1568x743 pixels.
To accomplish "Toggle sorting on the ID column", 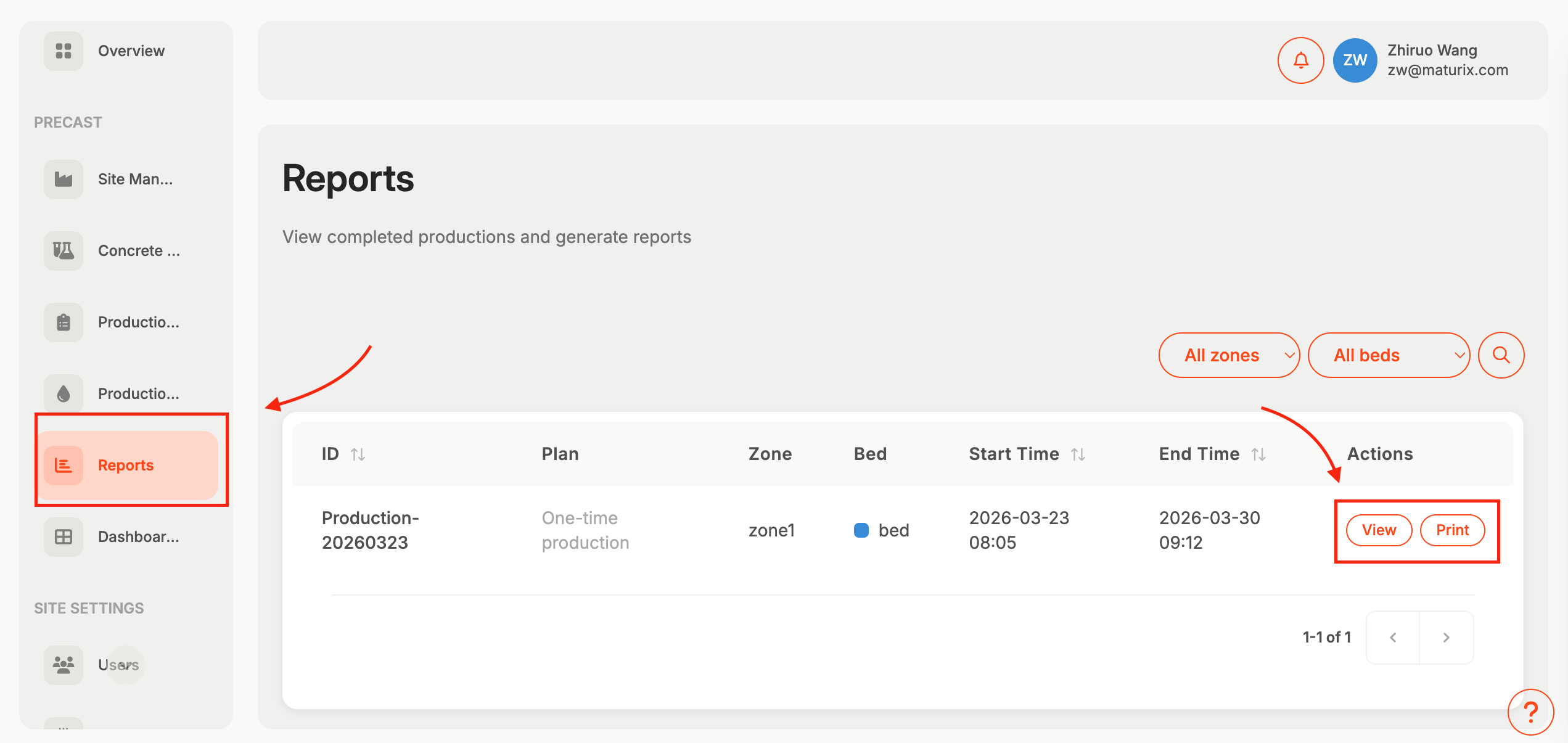I will [x=358, y=454].
